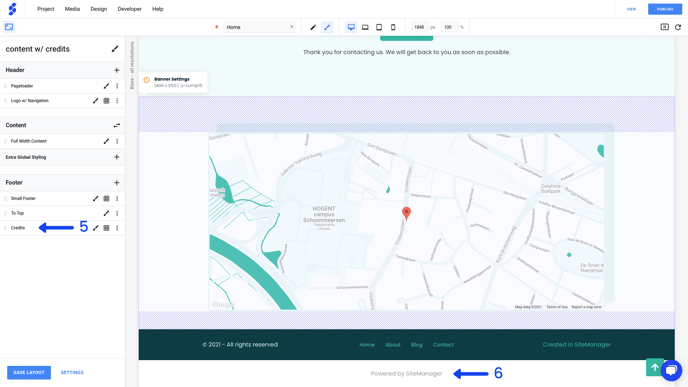Screen dimensions: 688x387
Task: Select the blue brush design mode
Action: tap(327, 27)
